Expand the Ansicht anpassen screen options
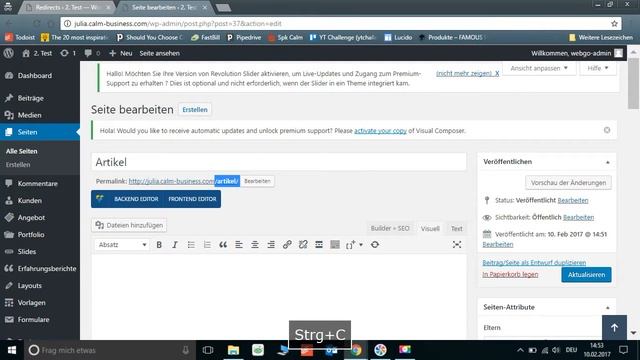The image size is (640, 360). pyautogui.click(x=539, y=68)
